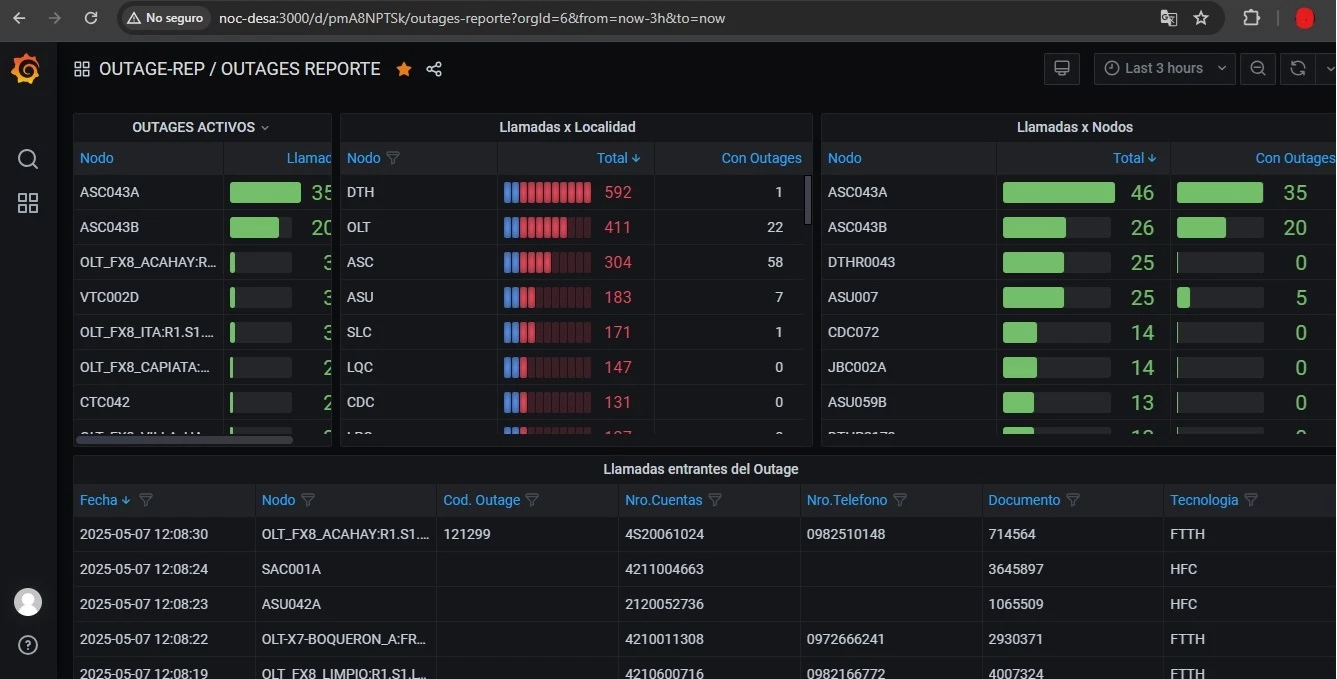Open the sidebar search icon
Viewport: 1337px width, 679px height.
(28, 159)
